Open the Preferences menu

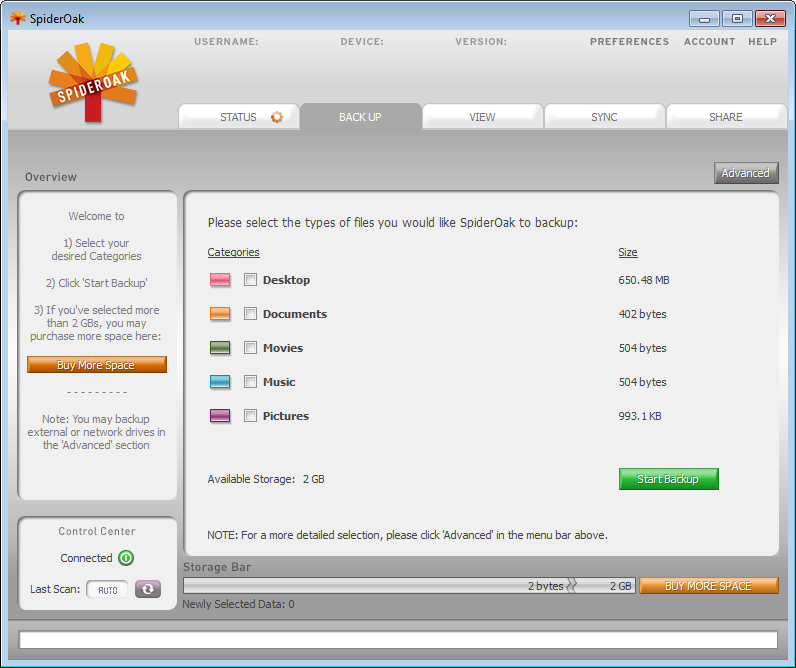point(629,42)
